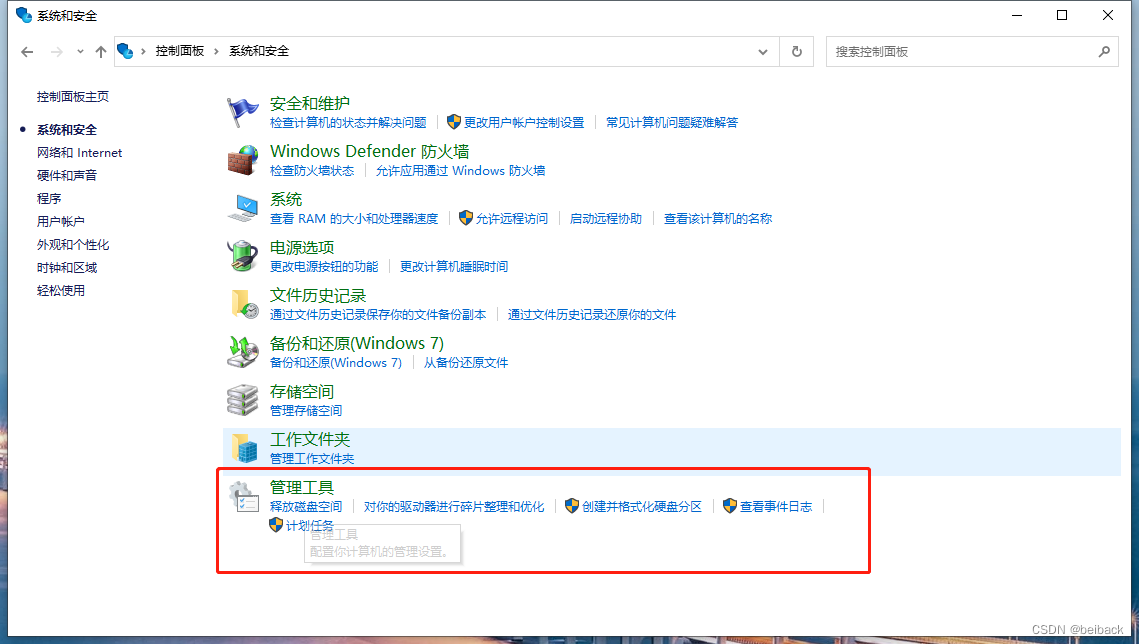Select 网络和 Internet in sidebar
This screenshot has width=1139, height=644.
pyautogui.click(x=79, y=152)
